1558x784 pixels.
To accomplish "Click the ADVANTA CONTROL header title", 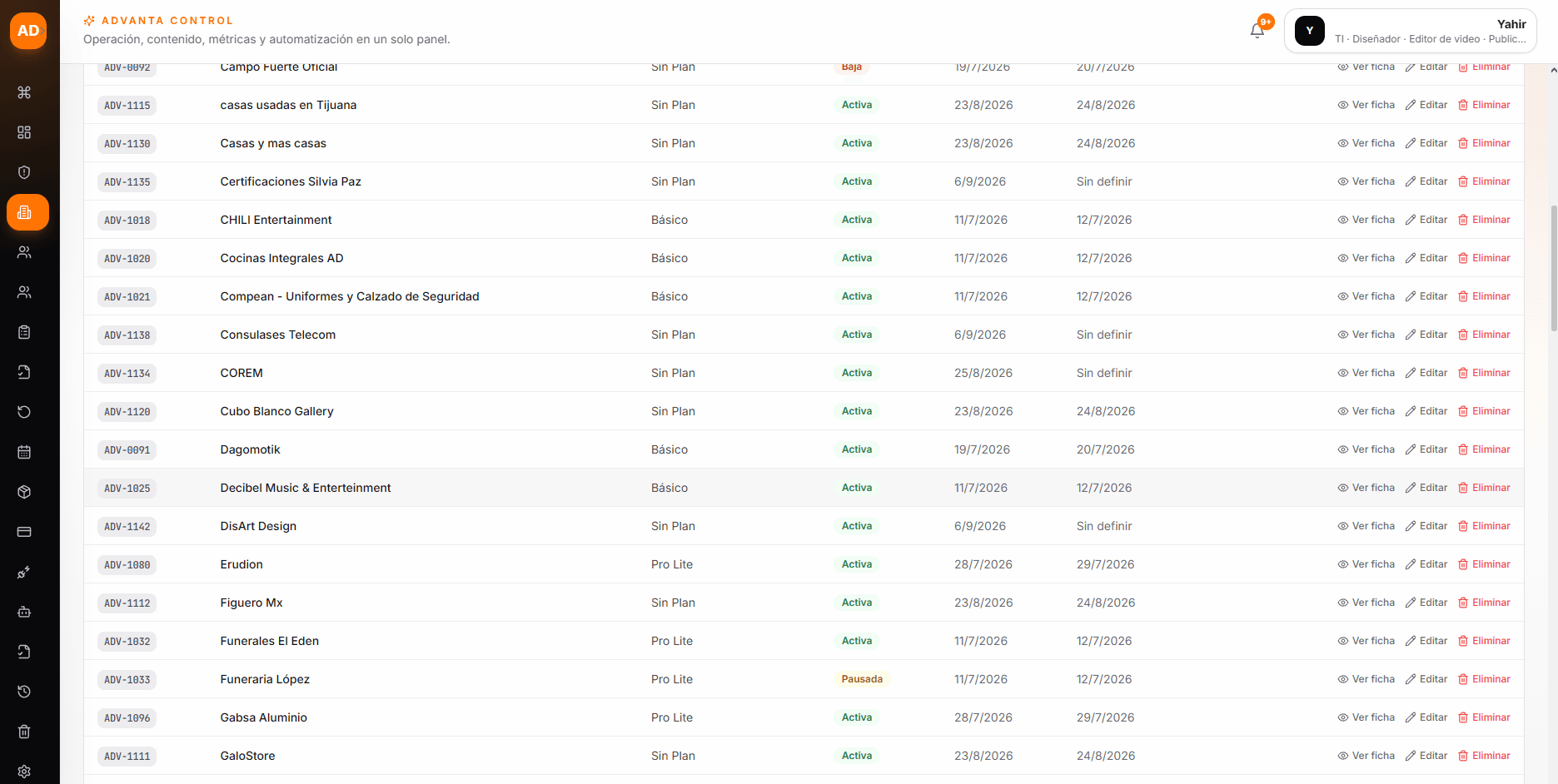I will (167, 20).
